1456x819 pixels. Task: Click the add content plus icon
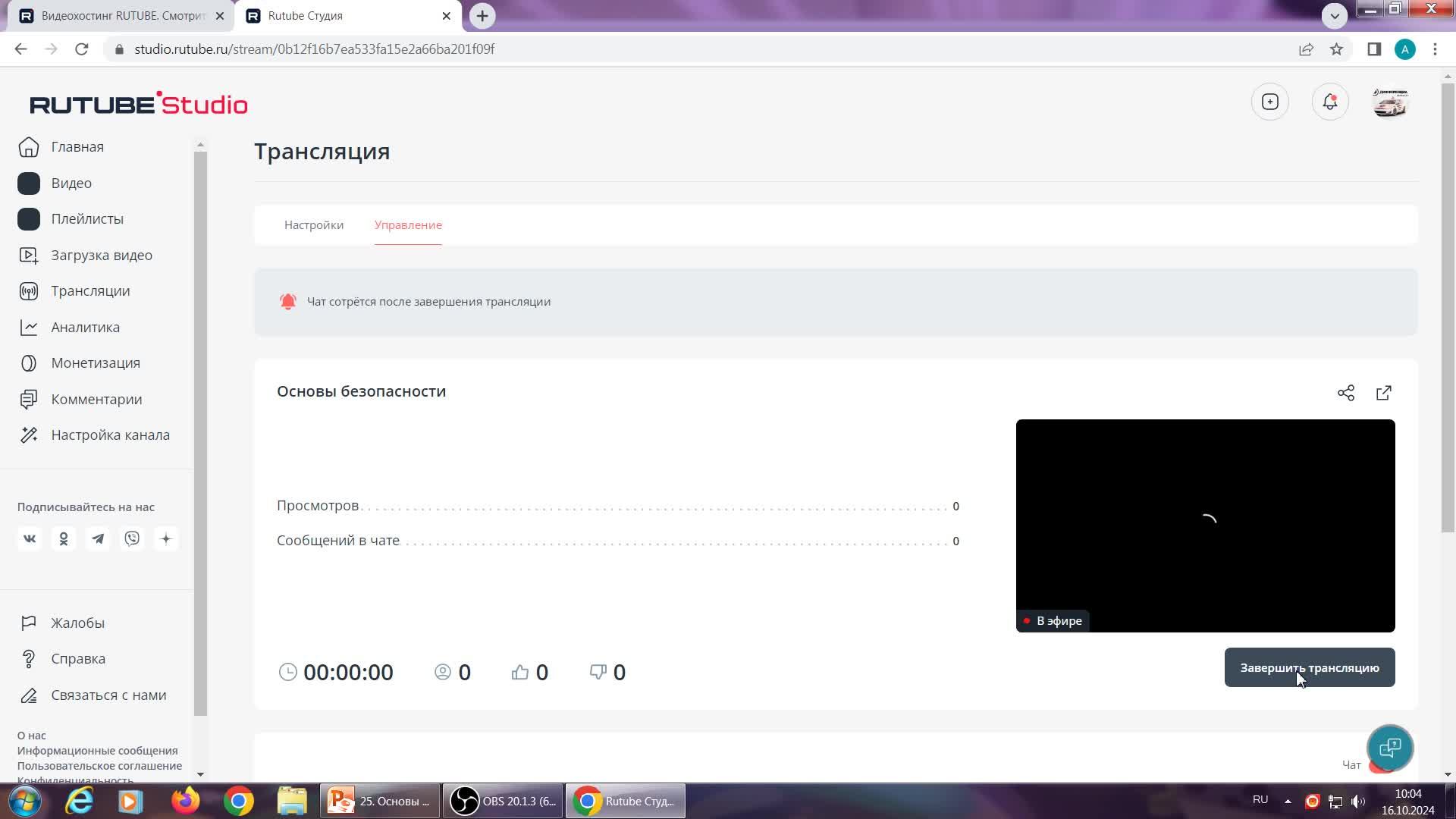(1269, 102)
